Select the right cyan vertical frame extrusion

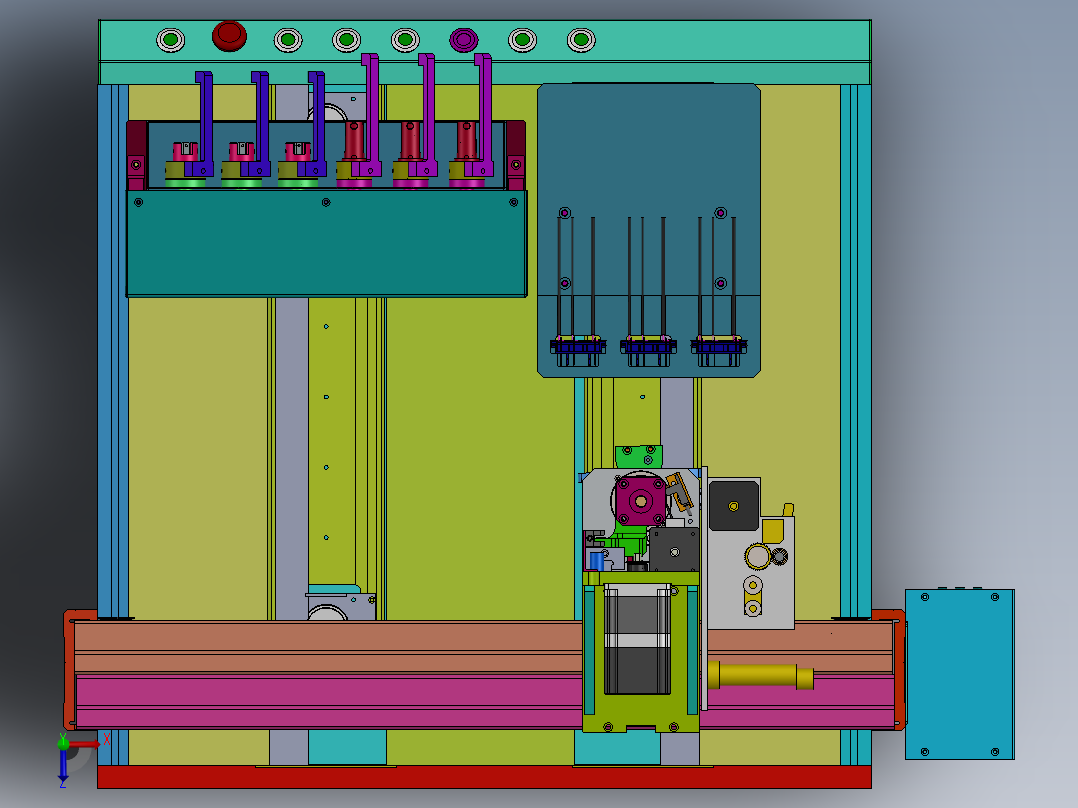pos(856,351)
